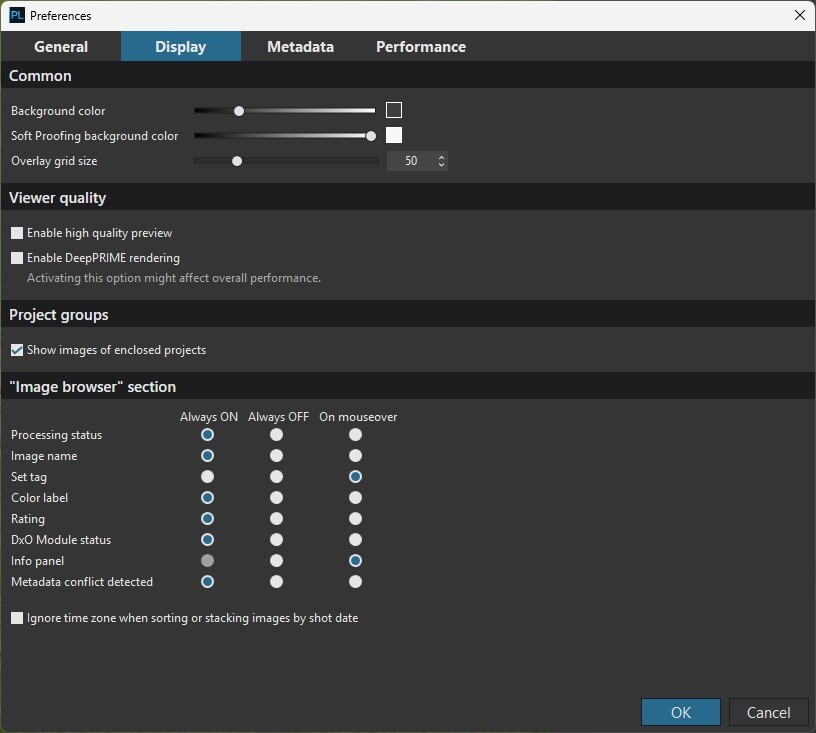Click the Background color swatch
This screenshot has width=816, height=733.
point(394,111)
